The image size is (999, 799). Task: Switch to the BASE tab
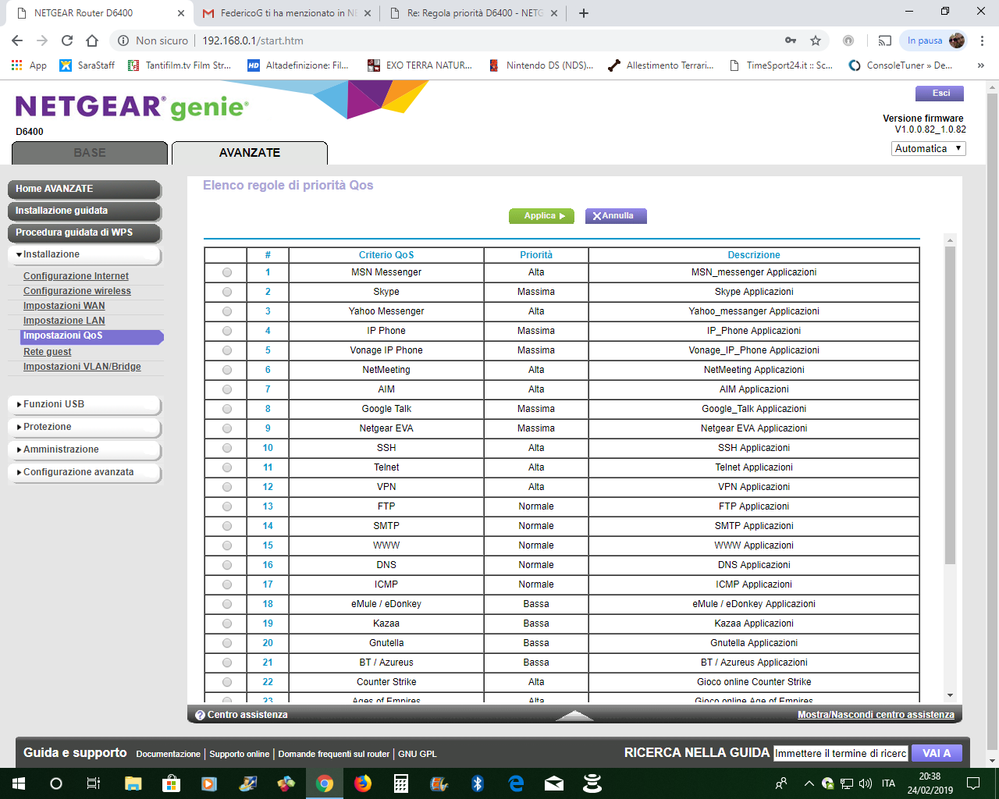pos(90,153)
